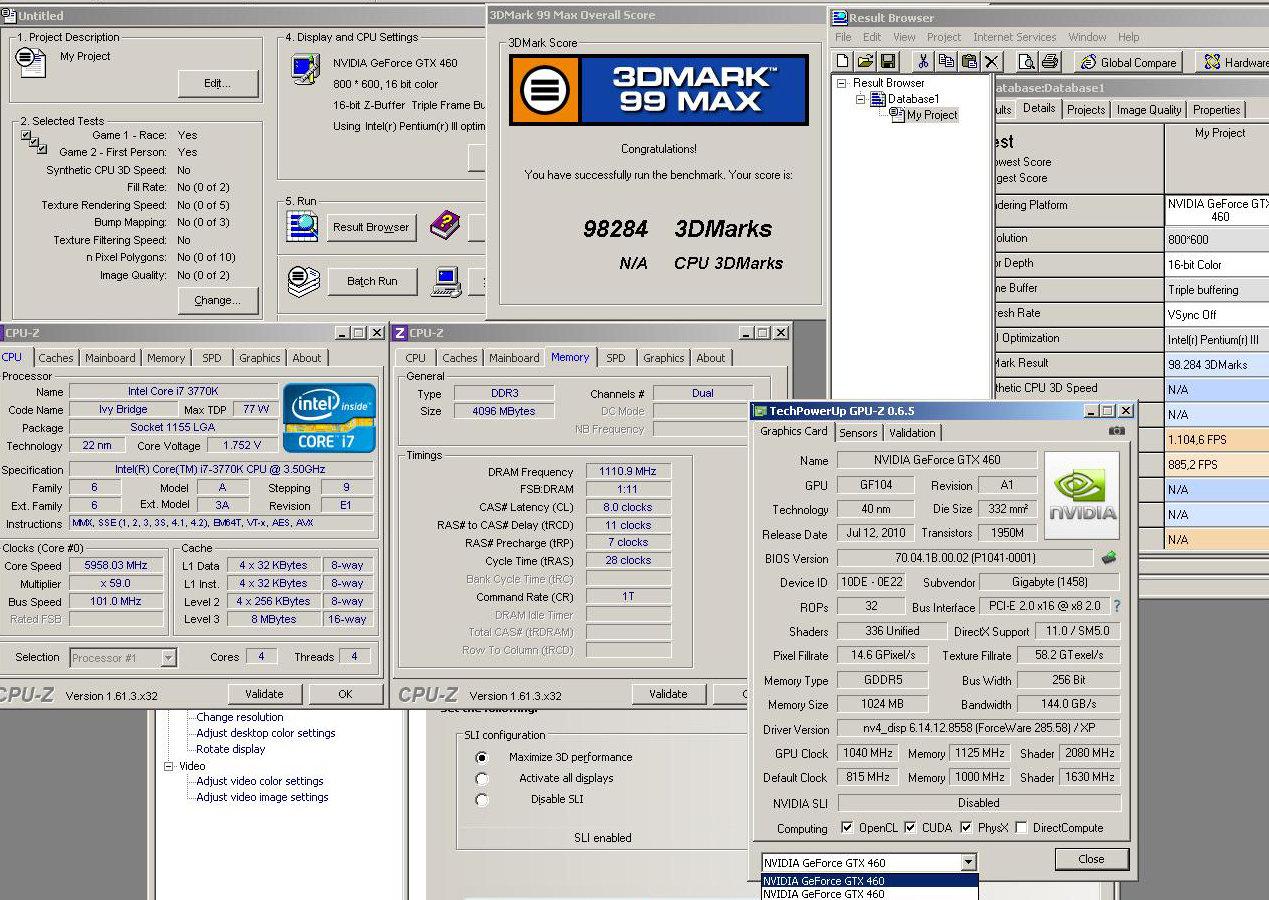Click the Change... button in Selected Tests
The width and height of the screenshot is (1269, 900).
click(x=218, y=300)
